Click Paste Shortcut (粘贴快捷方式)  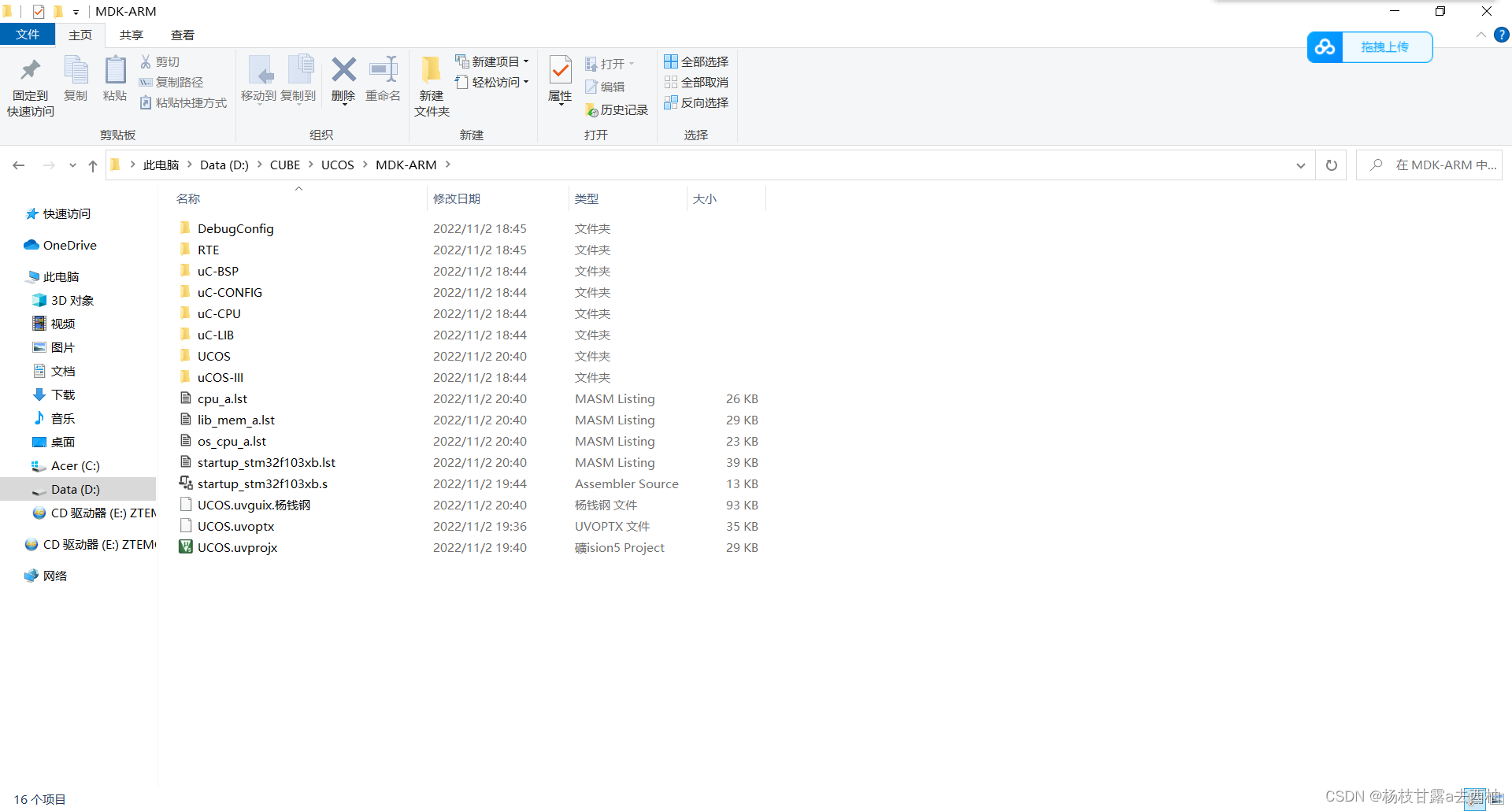coord(183,102)
